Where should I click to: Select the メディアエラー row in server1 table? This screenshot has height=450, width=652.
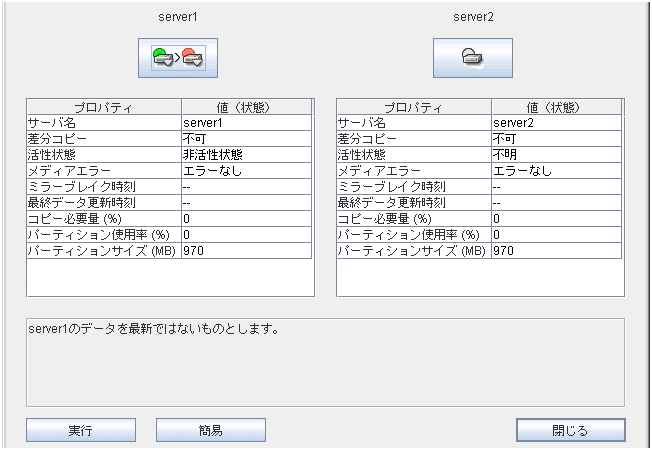(x=103, y=170)
